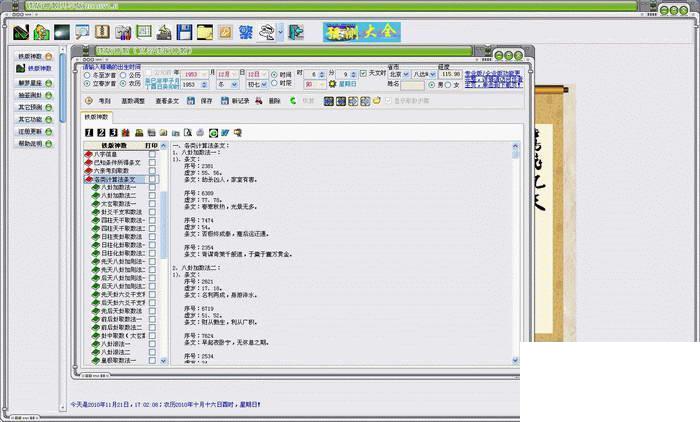The width and height of the screenshot is (700, 422).
Task: Select the 时限 radio button
Action: coord(274,84)
